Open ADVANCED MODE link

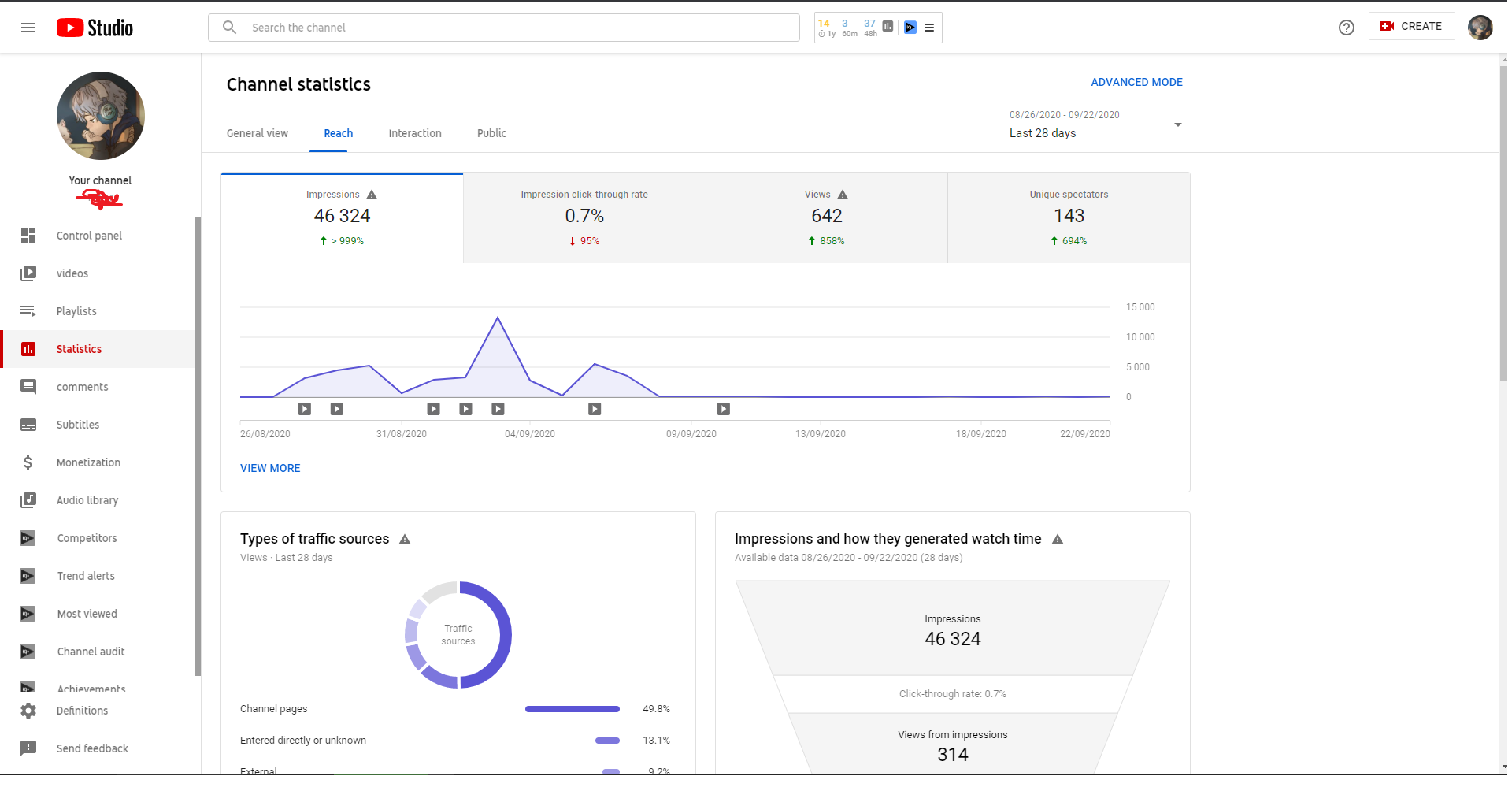coord(1136,82)
